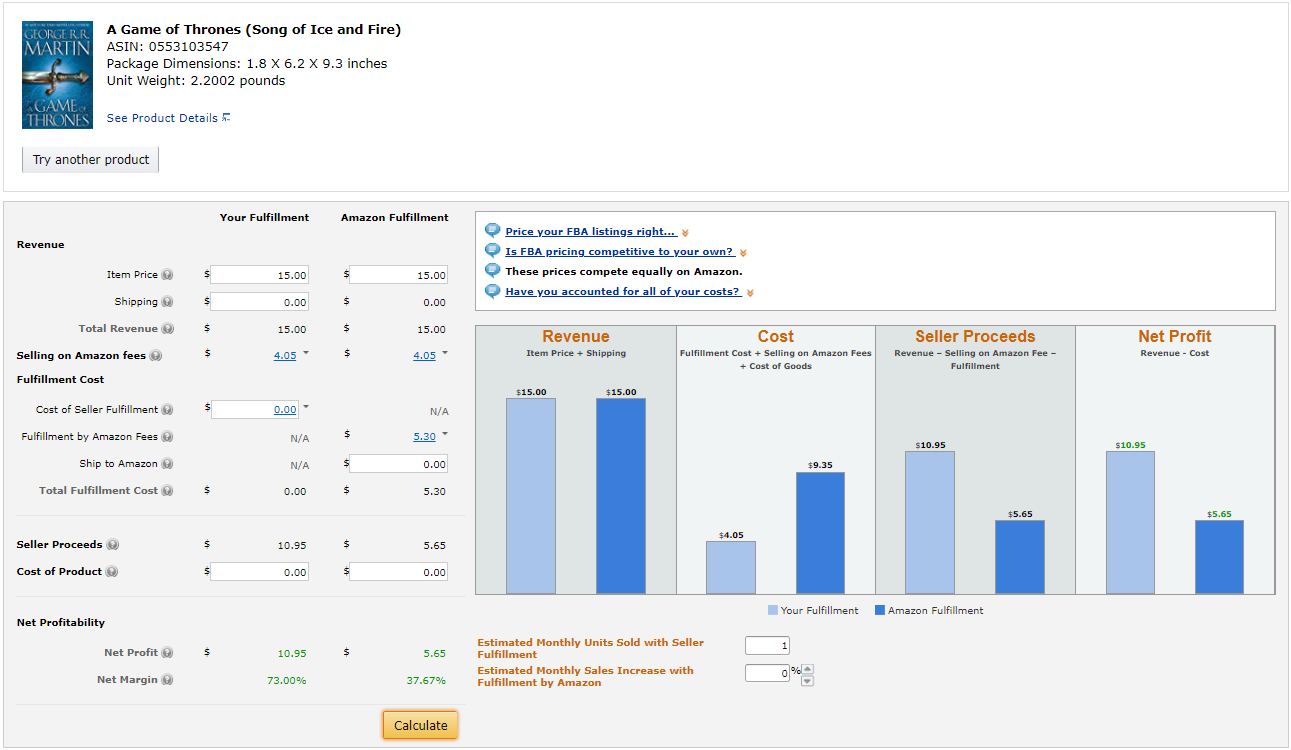Click help icon for Cost of Seller Fulfillment
This screenshot has width=1291, height=750.
pyautogui.click(x=168, y=410)
